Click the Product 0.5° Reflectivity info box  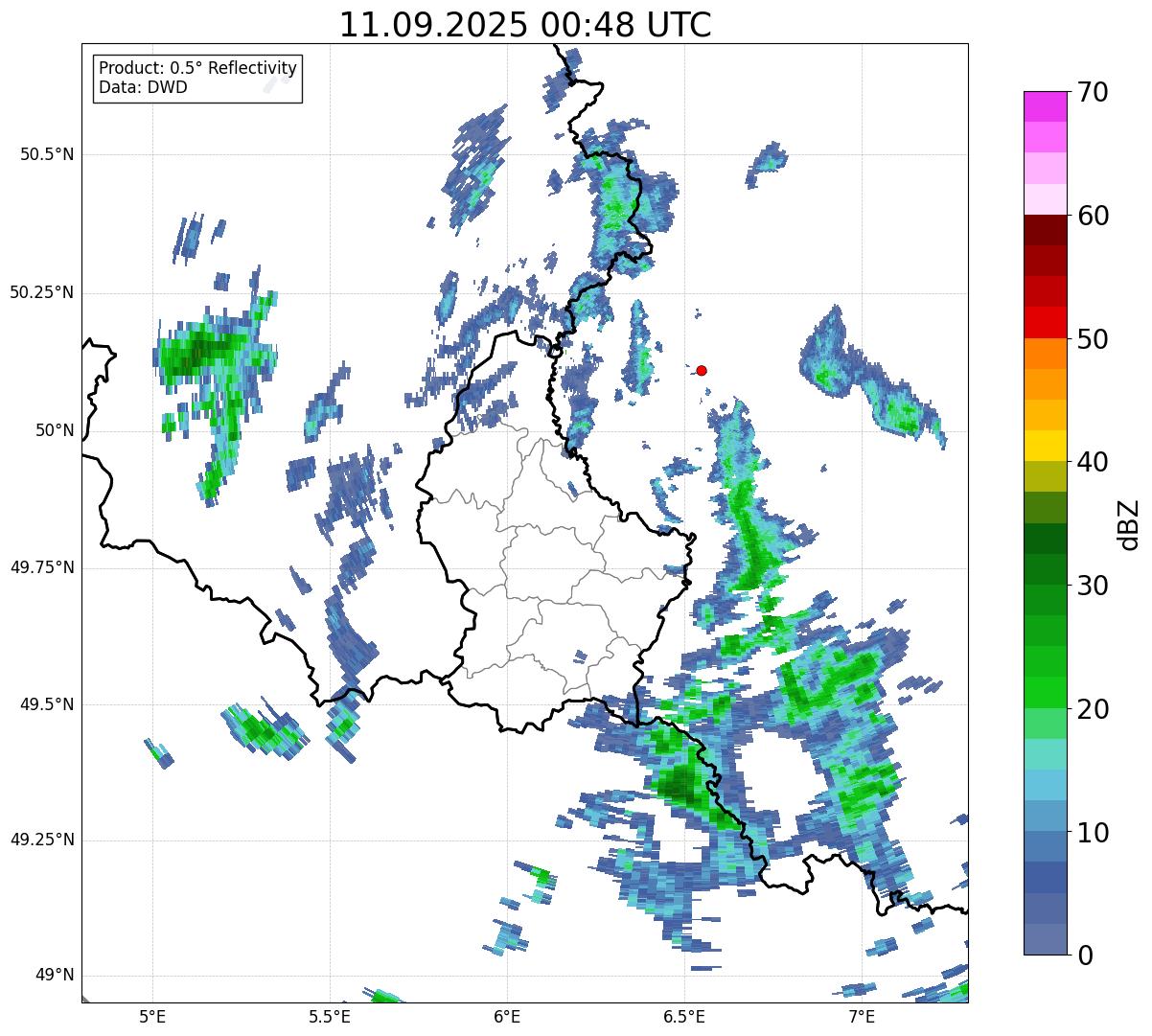[x=197, y=79]
